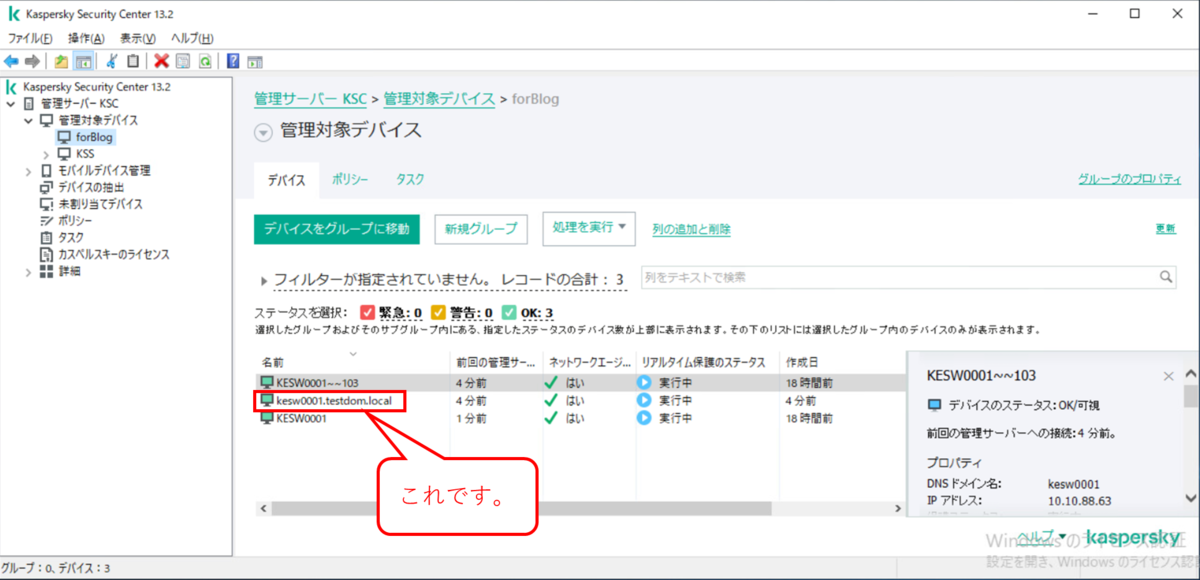The image size is (1200, 580).
Task: Collapse the 管理対象デバイス header with round arrow
Action: click(263, 132)
